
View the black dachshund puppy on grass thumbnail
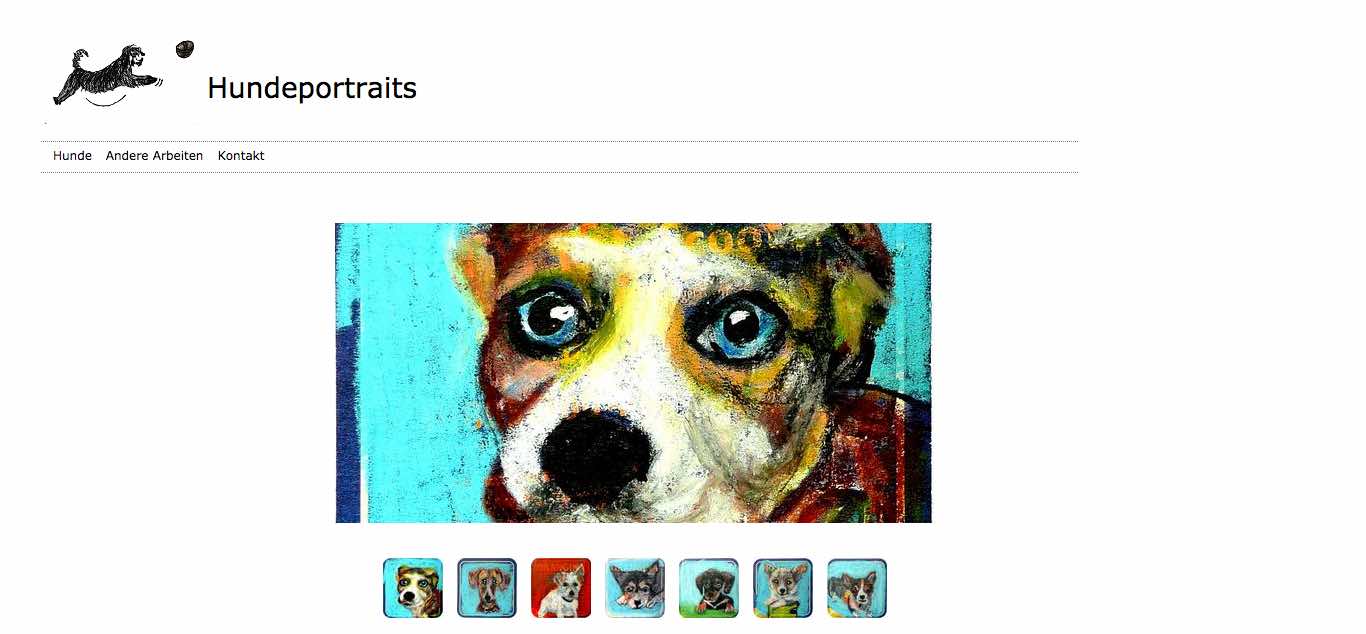709,588
